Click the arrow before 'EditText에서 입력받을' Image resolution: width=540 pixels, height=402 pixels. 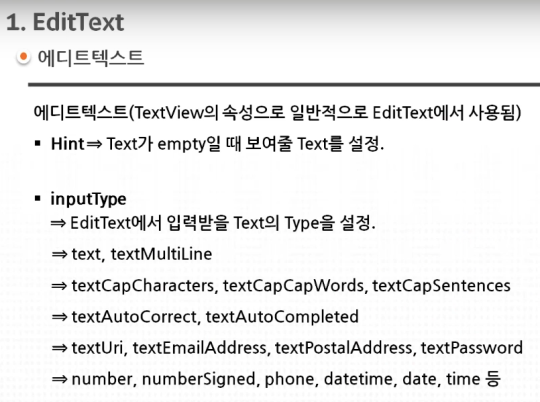[x=59, y=223]
